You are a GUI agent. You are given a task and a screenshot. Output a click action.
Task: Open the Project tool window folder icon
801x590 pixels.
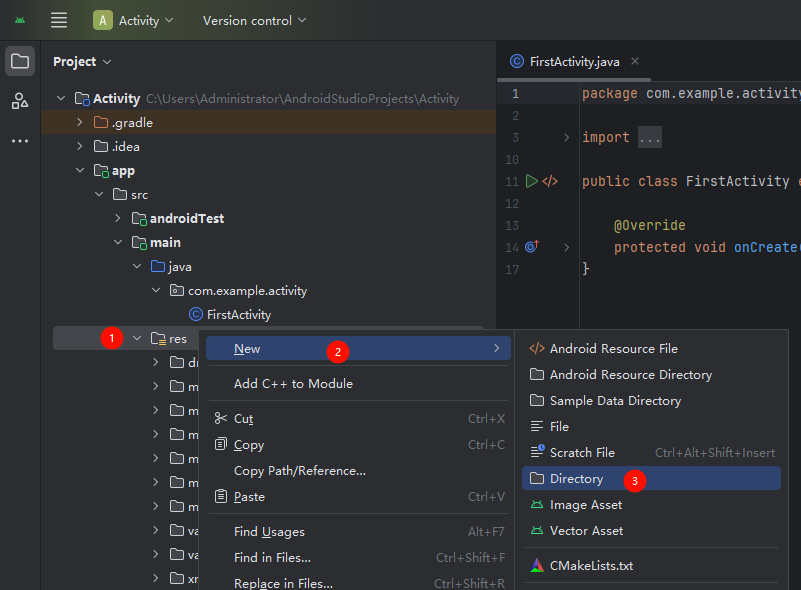point(20,61)
